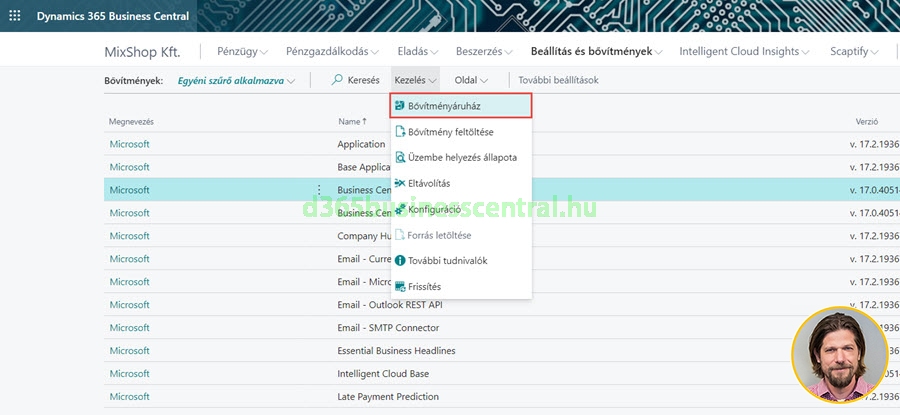Open Microsoft link in Application row
The height and width of the screenshot is (415, 900).
pos(129,144)
